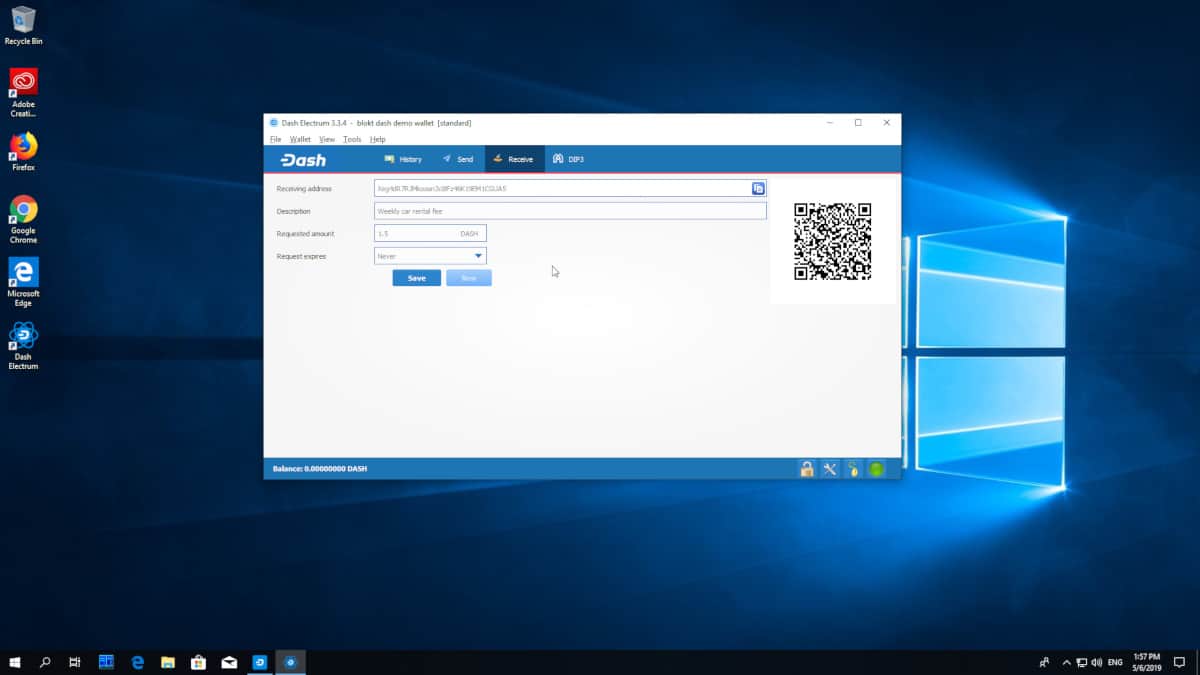Open the Action Center notifications icon

[x=1180, y=662]
